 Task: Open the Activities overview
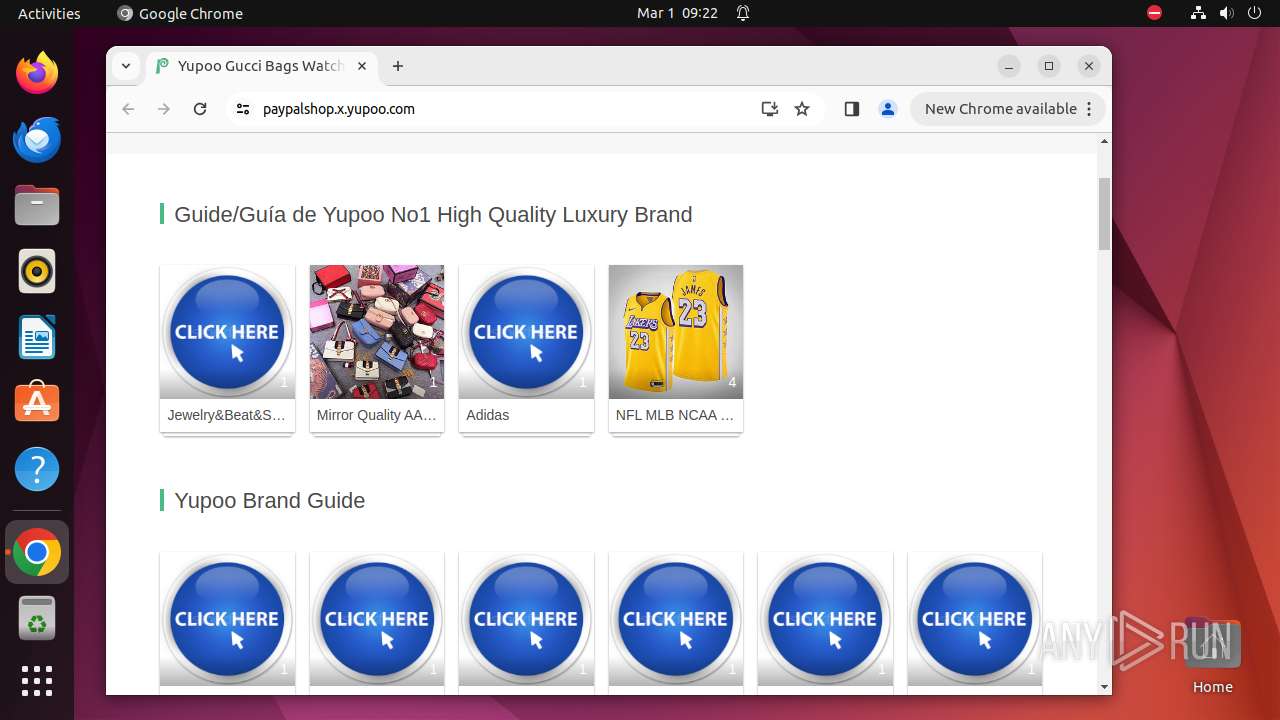click(x=49, y=13)
